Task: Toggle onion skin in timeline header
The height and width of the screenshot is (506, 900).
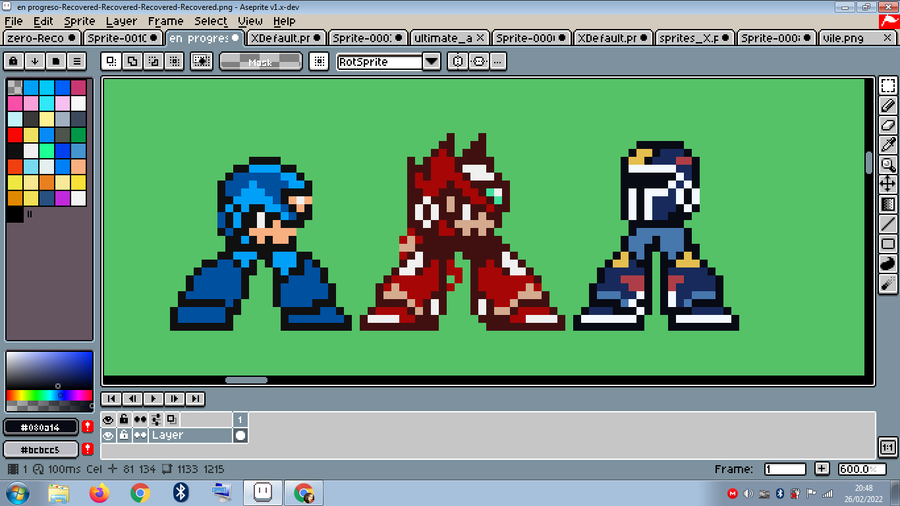Action: click(x=172, y=419)
